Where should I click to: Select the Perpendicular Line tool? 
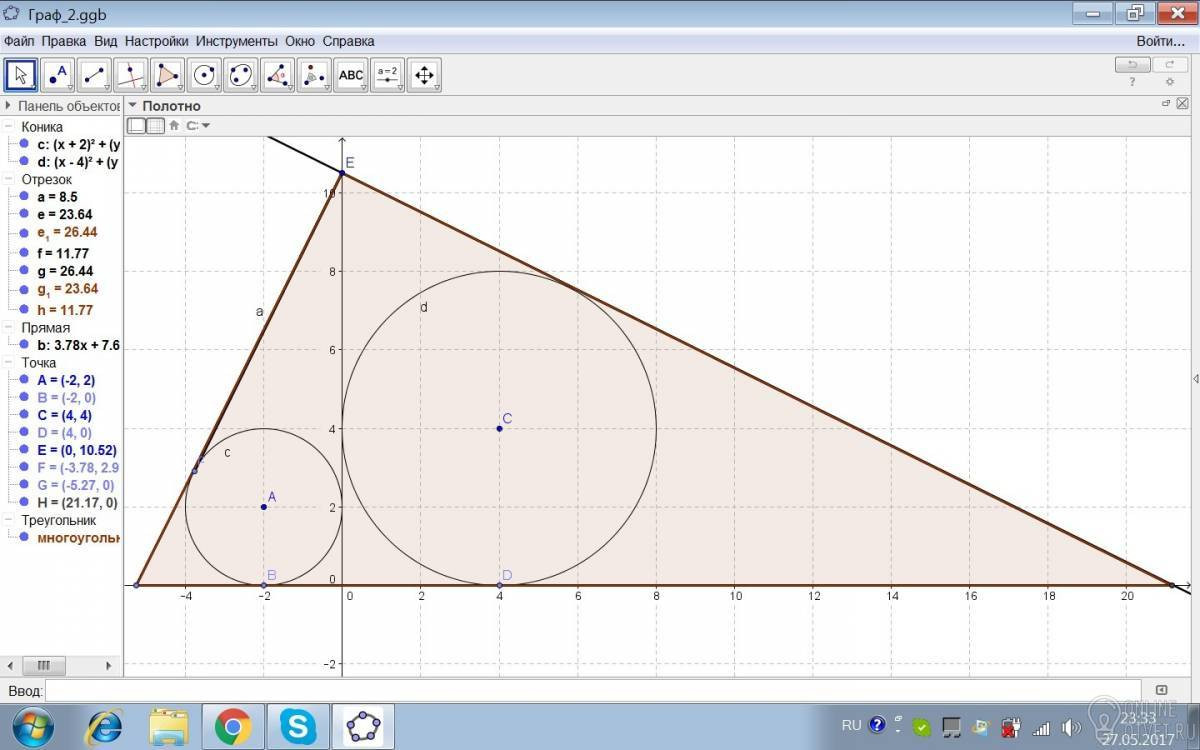pos(131,75)
